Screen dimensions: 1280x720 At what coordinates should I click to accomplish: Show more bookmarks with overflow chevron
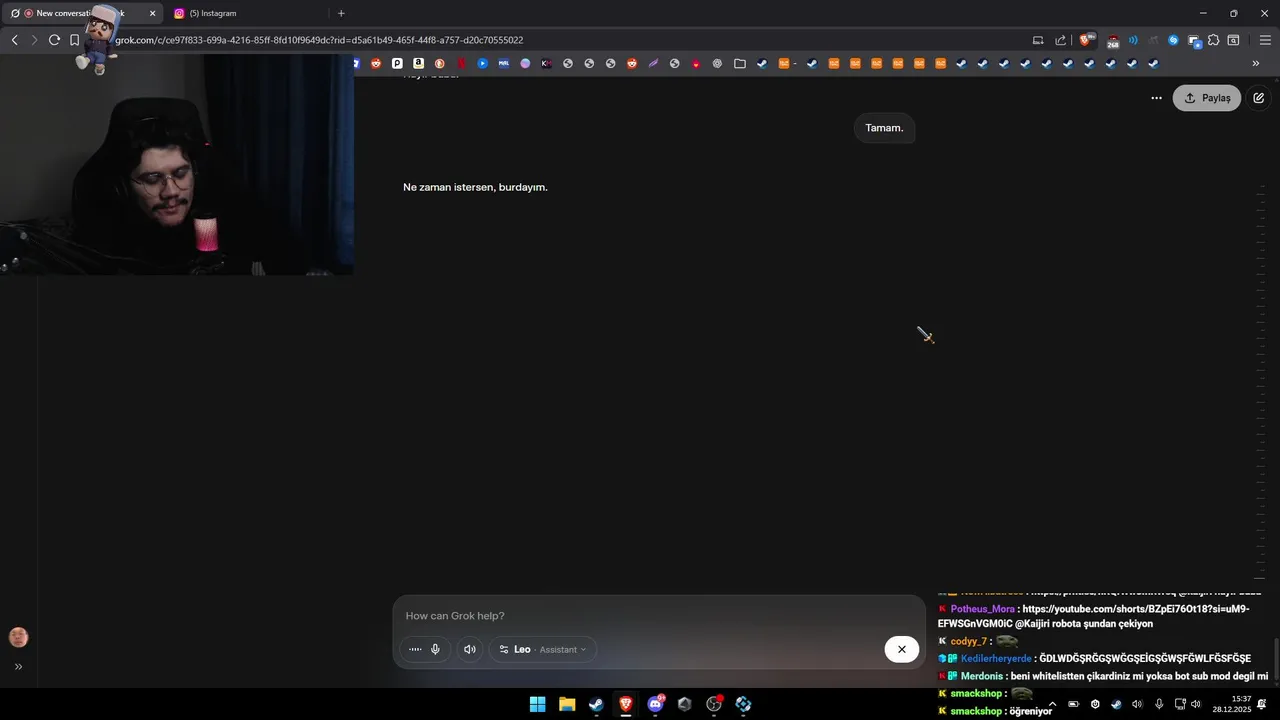point(1256,63)
